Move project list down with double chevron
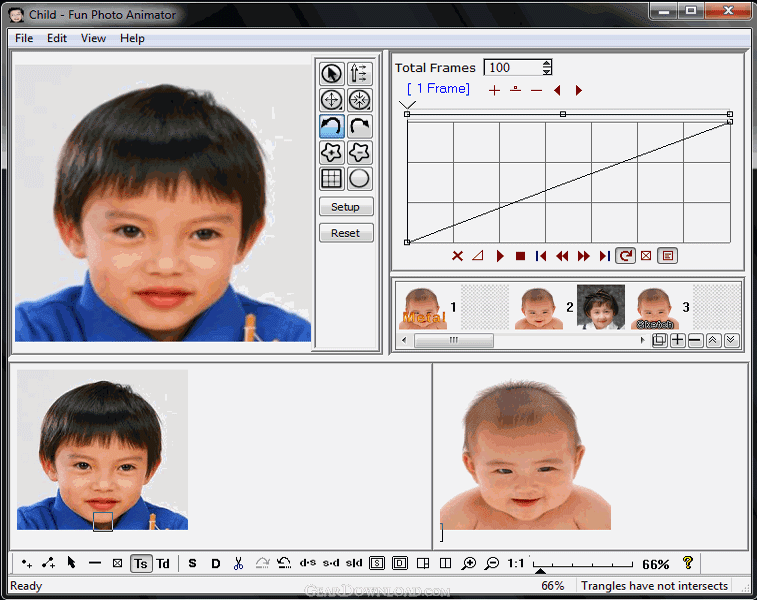This screenshot has height=600, width=757. point(731,340)
